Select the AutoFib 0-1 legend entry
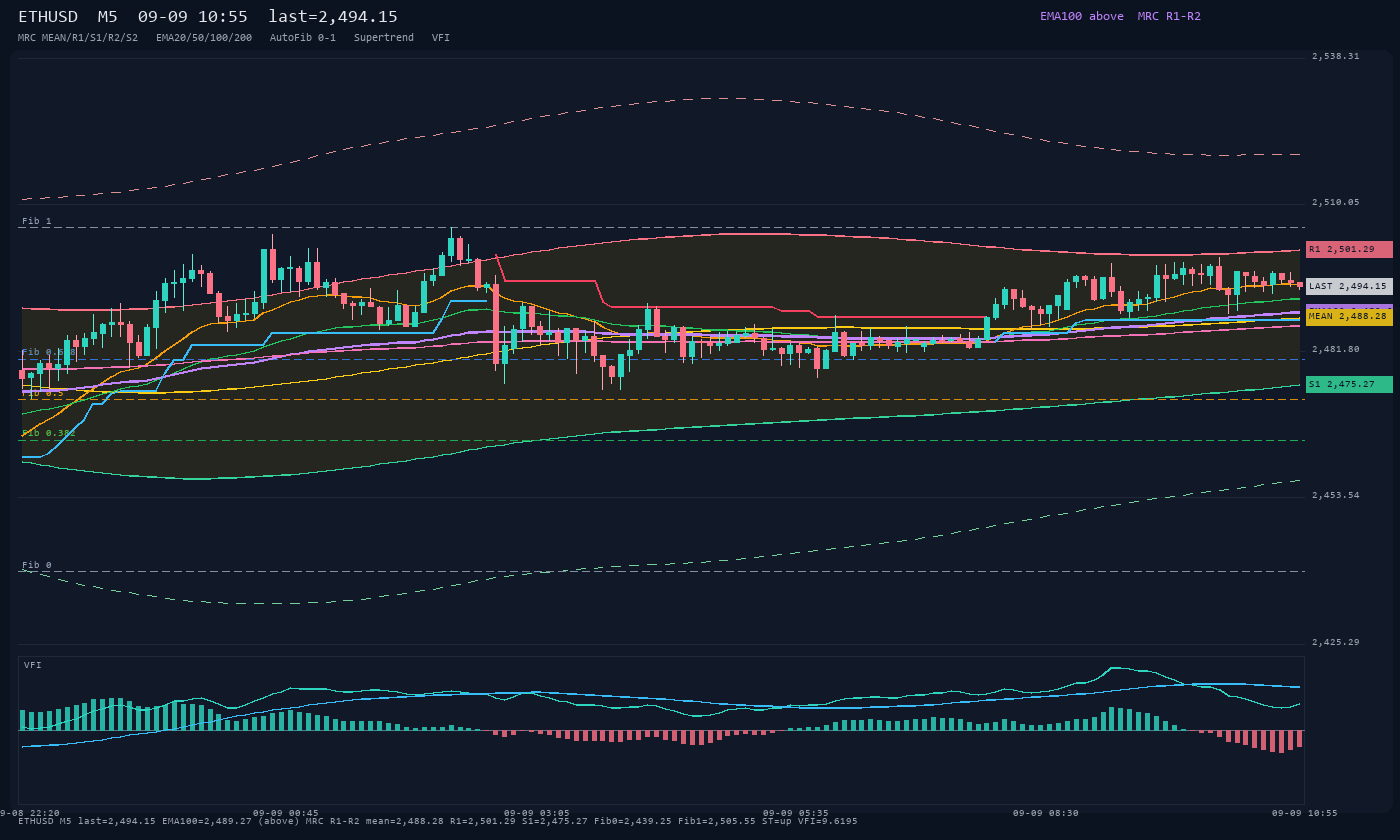 pyautogui.click(x=303, y=38)
